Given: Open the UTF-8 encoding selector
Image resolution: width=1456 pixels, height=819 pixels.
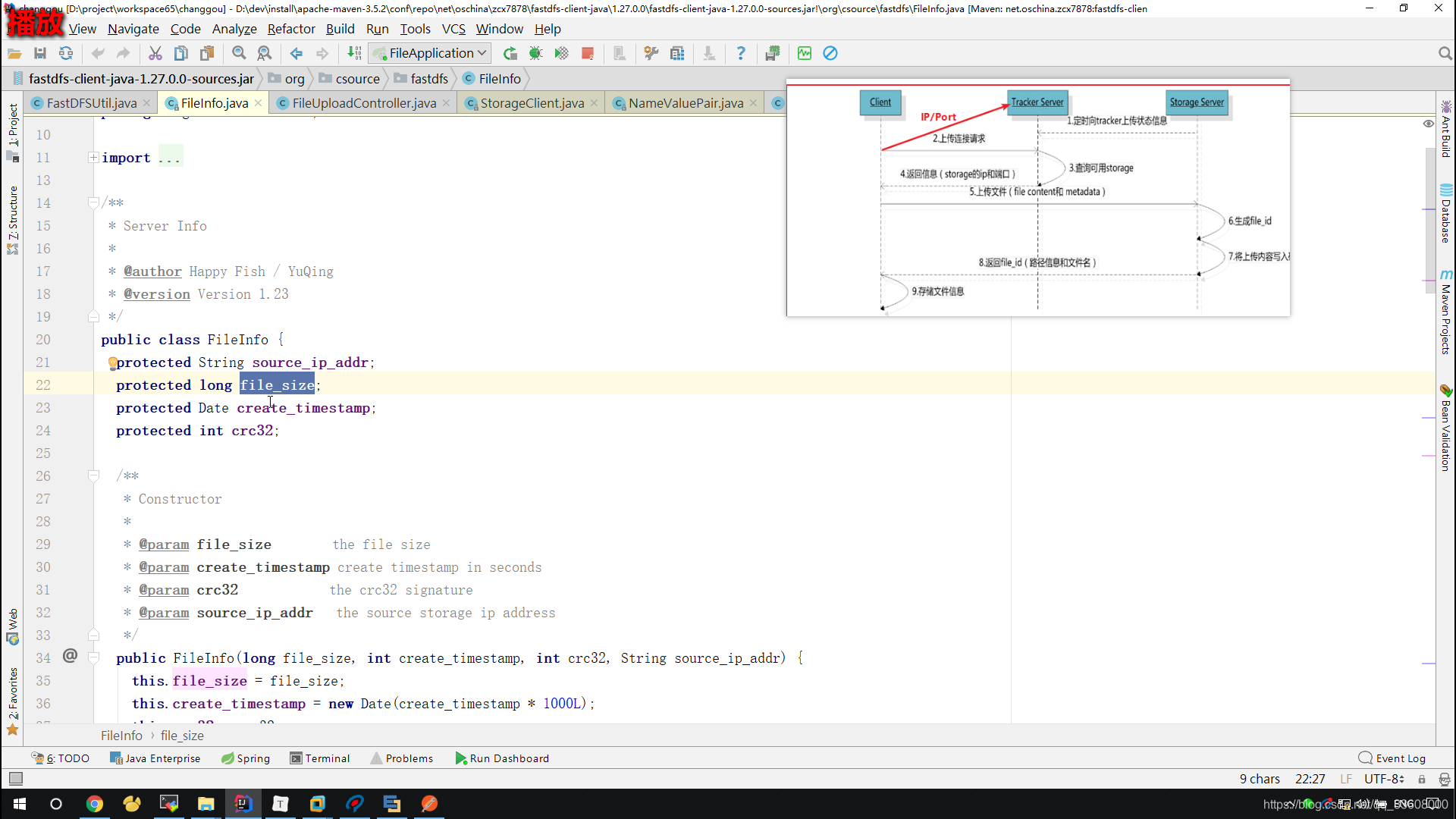Looking at the screenshot, I should 1384,779.
